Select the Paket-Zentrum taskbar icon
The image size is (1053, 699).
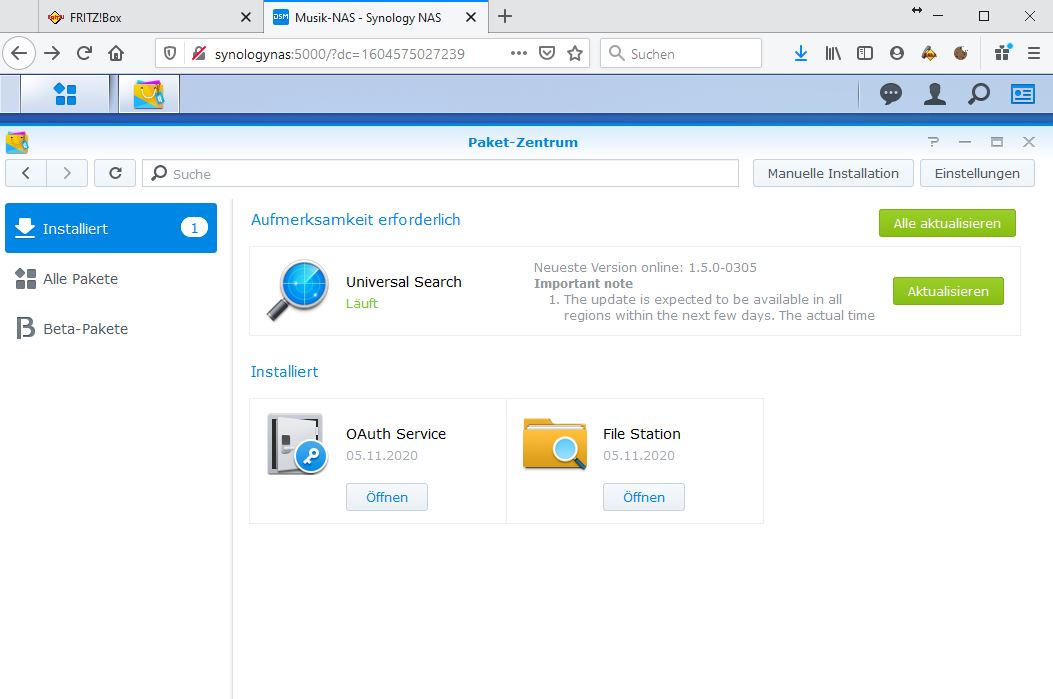click(x=148, y=94)
